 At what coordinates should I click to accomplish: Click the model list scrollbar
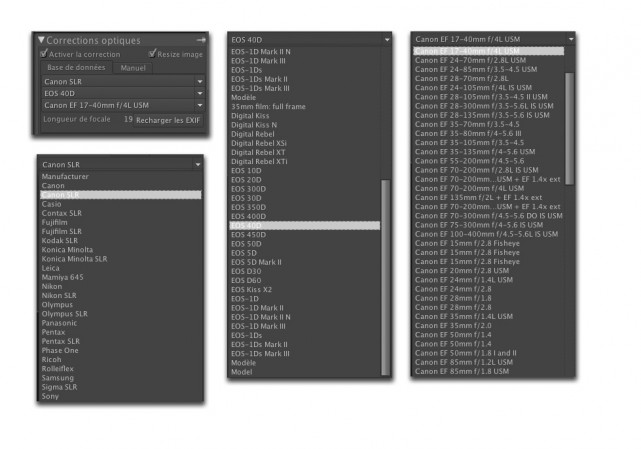385,277
